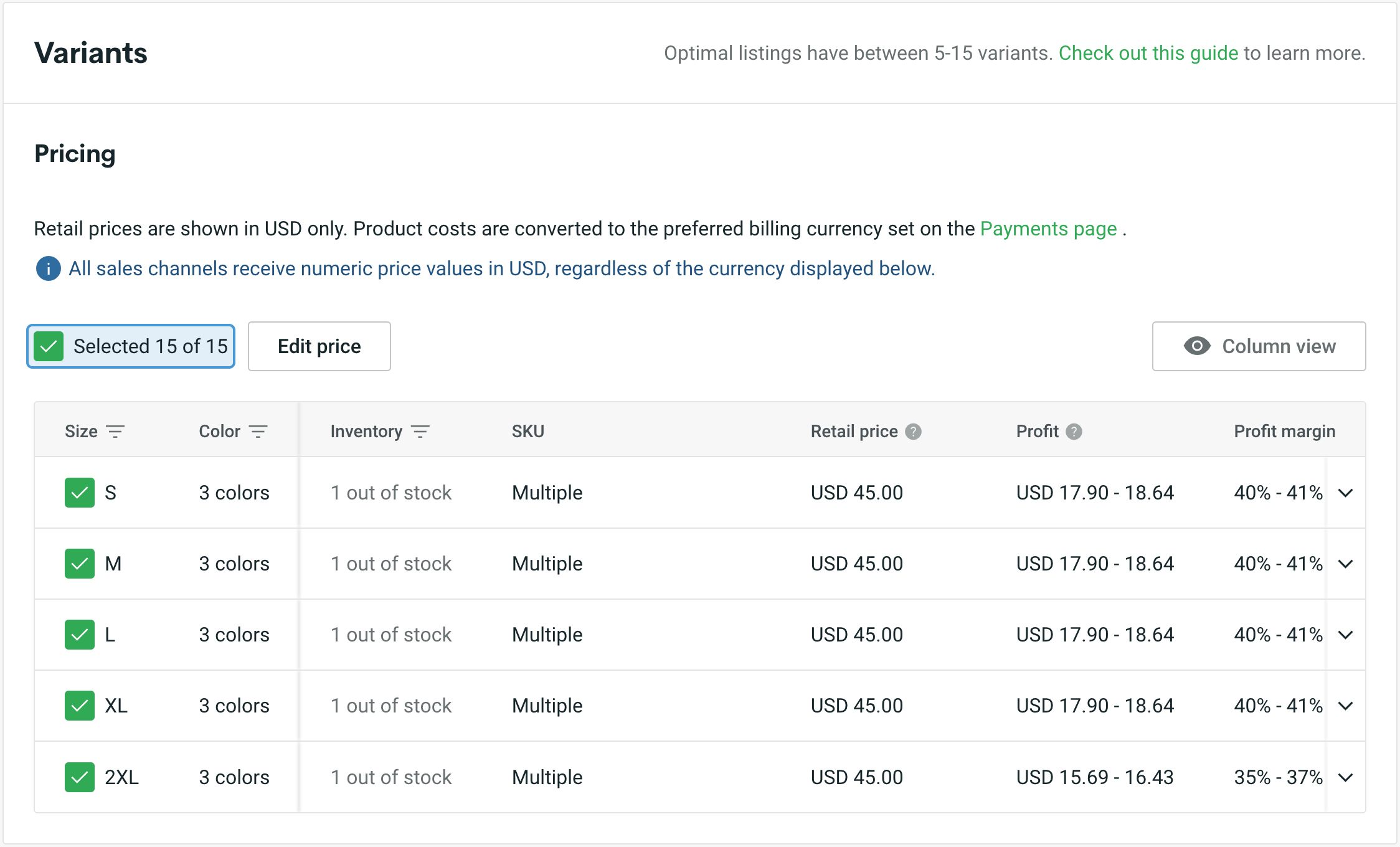This screenshot has width=1400, height=847.
Task: Click the Color column filter icon
Action: (258, 432)
